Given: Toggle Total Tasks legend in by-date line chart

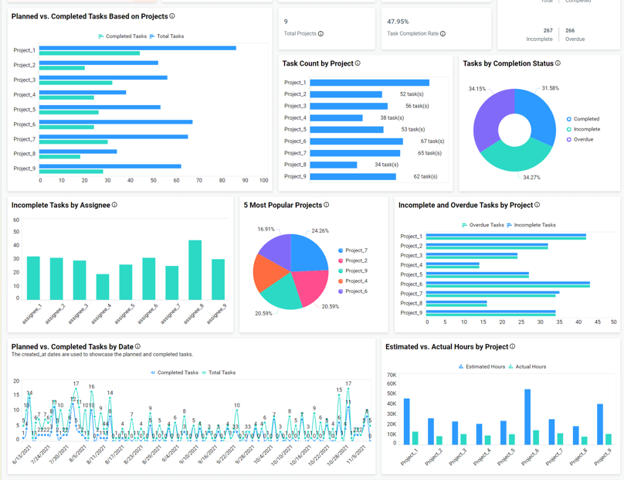Looking at the screenshot, I should (x=218, y=373).
